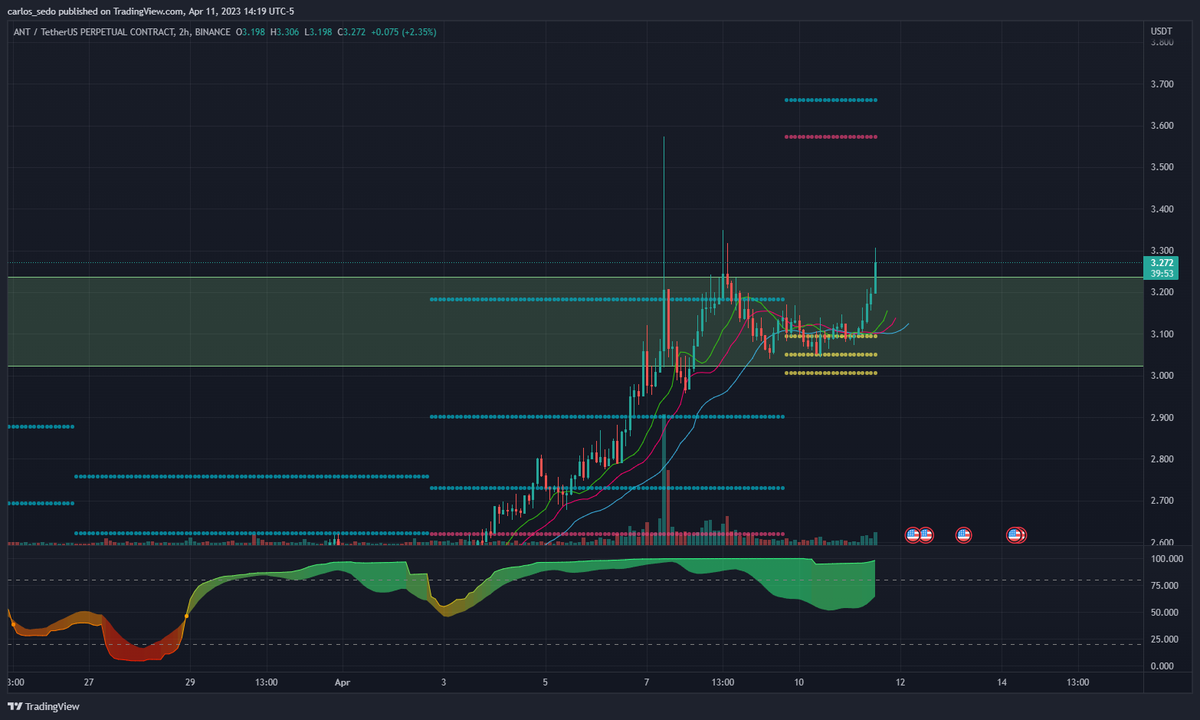Click the 2.900 price axis label

click(x=1161, y=418)
